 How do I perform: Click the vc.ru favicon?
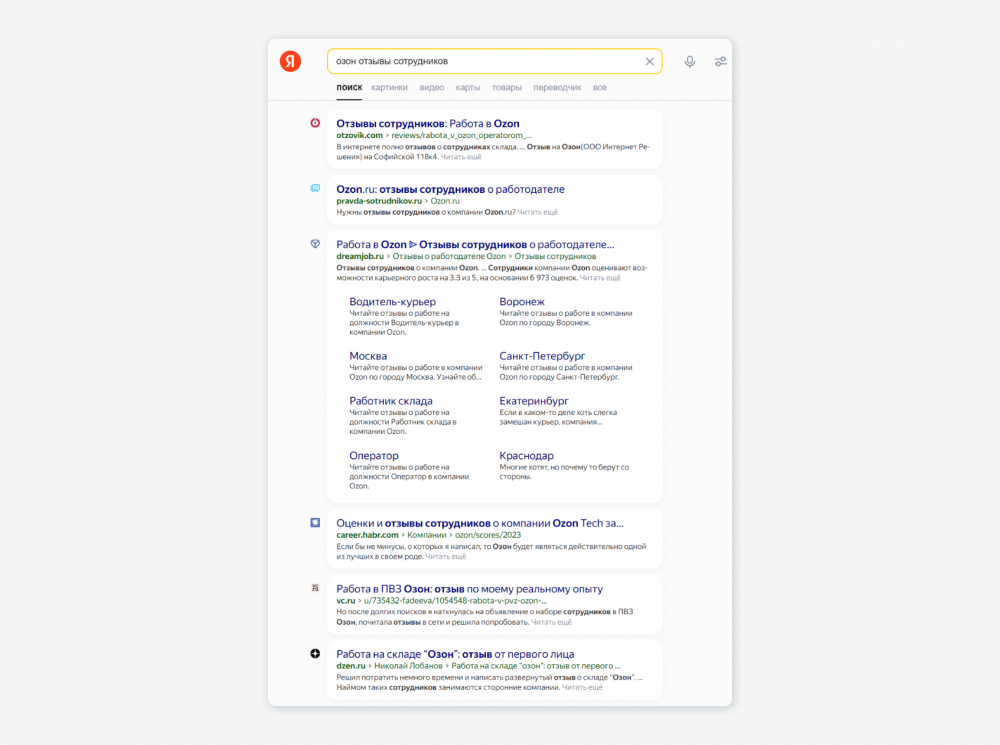tap(315, 588)
